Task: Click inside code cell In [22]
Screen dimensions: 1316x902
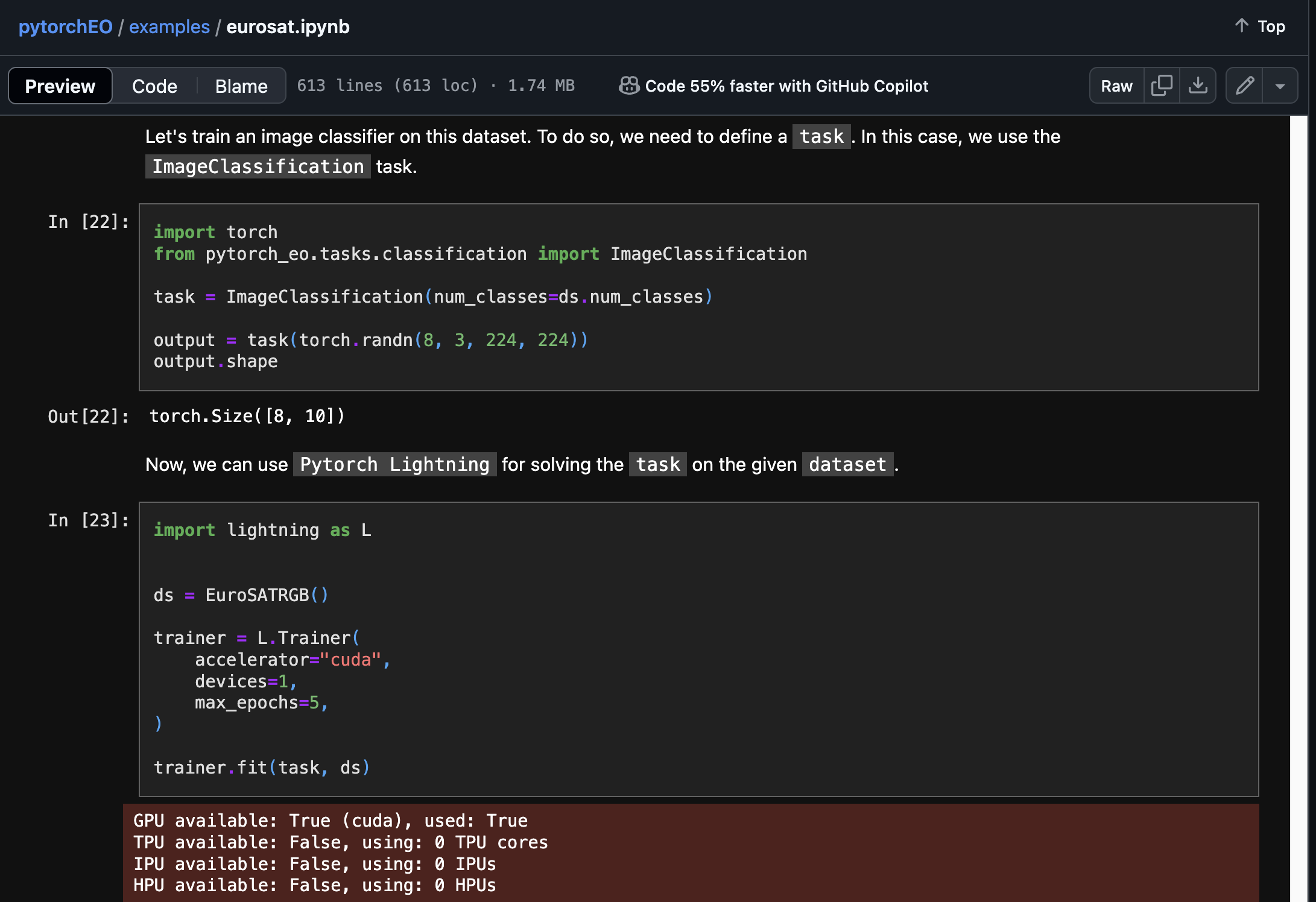Action: 698,297
